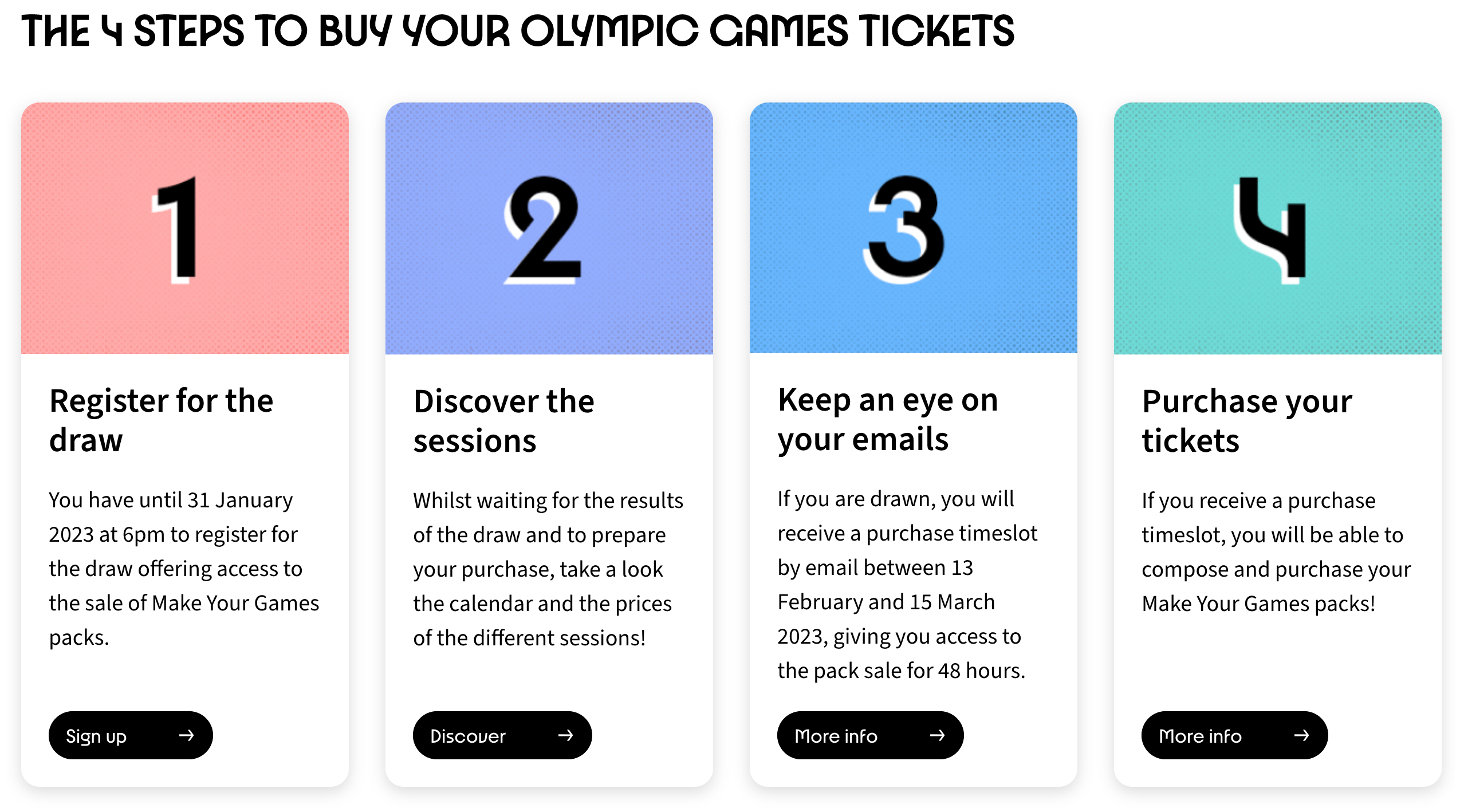The image size is (1464, 812).
Task: Click the arrow in step 3 More info button
Action: (938, 735)
